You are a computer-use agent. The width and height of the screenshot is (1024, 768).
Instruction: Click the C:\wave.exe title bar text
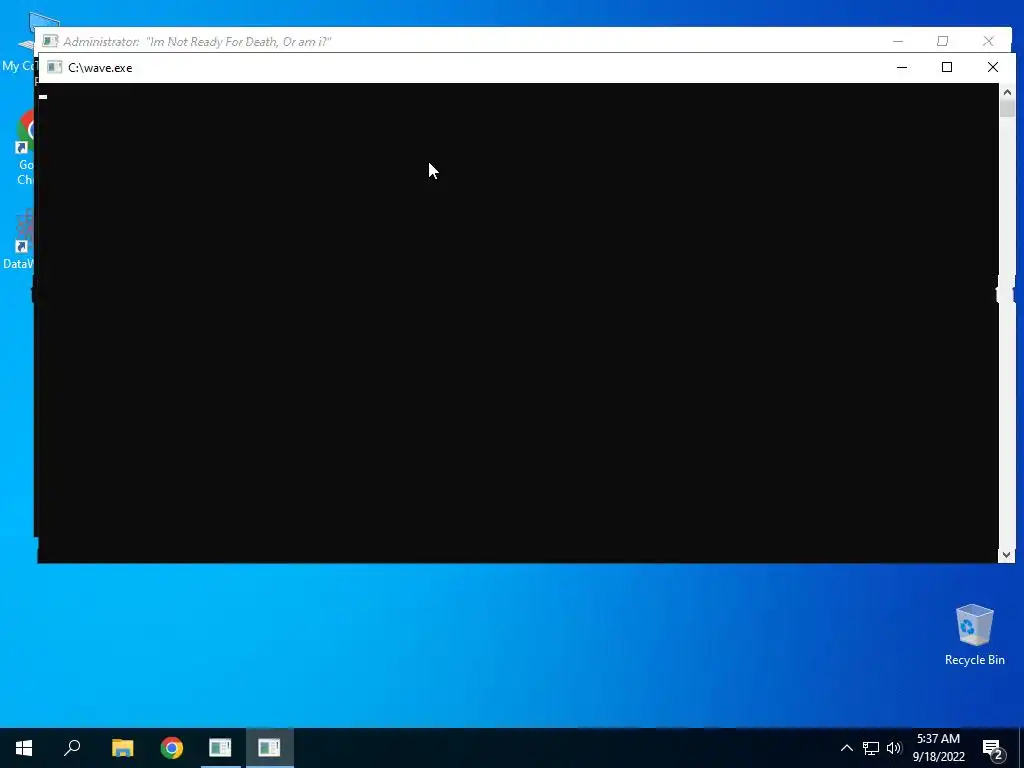100,68
